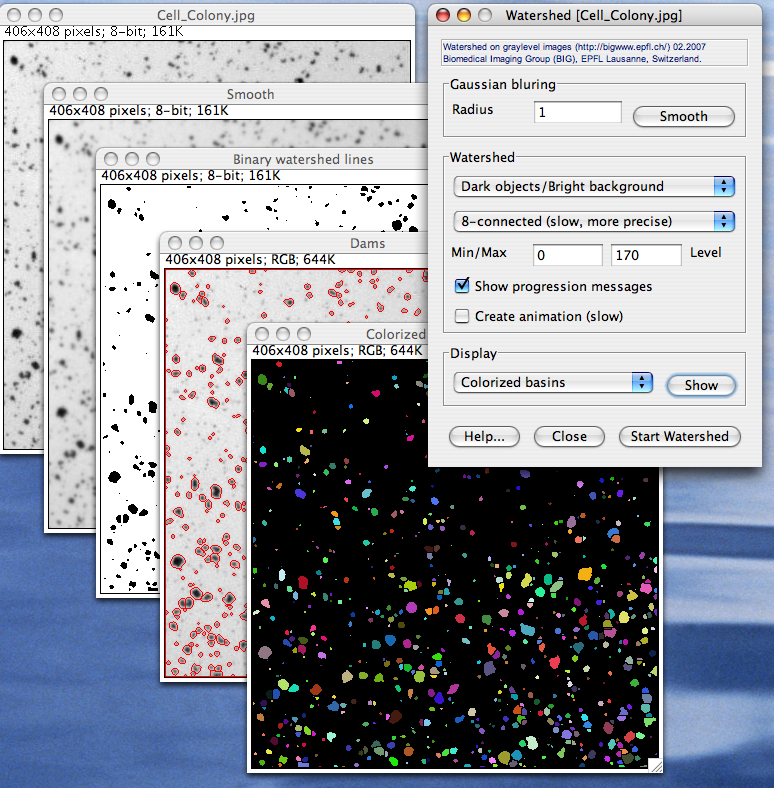Activate the Binary watershed lines window title bar
Image resolution: width=774 pixels, height=788 pixels.
(x=302, y=159)
